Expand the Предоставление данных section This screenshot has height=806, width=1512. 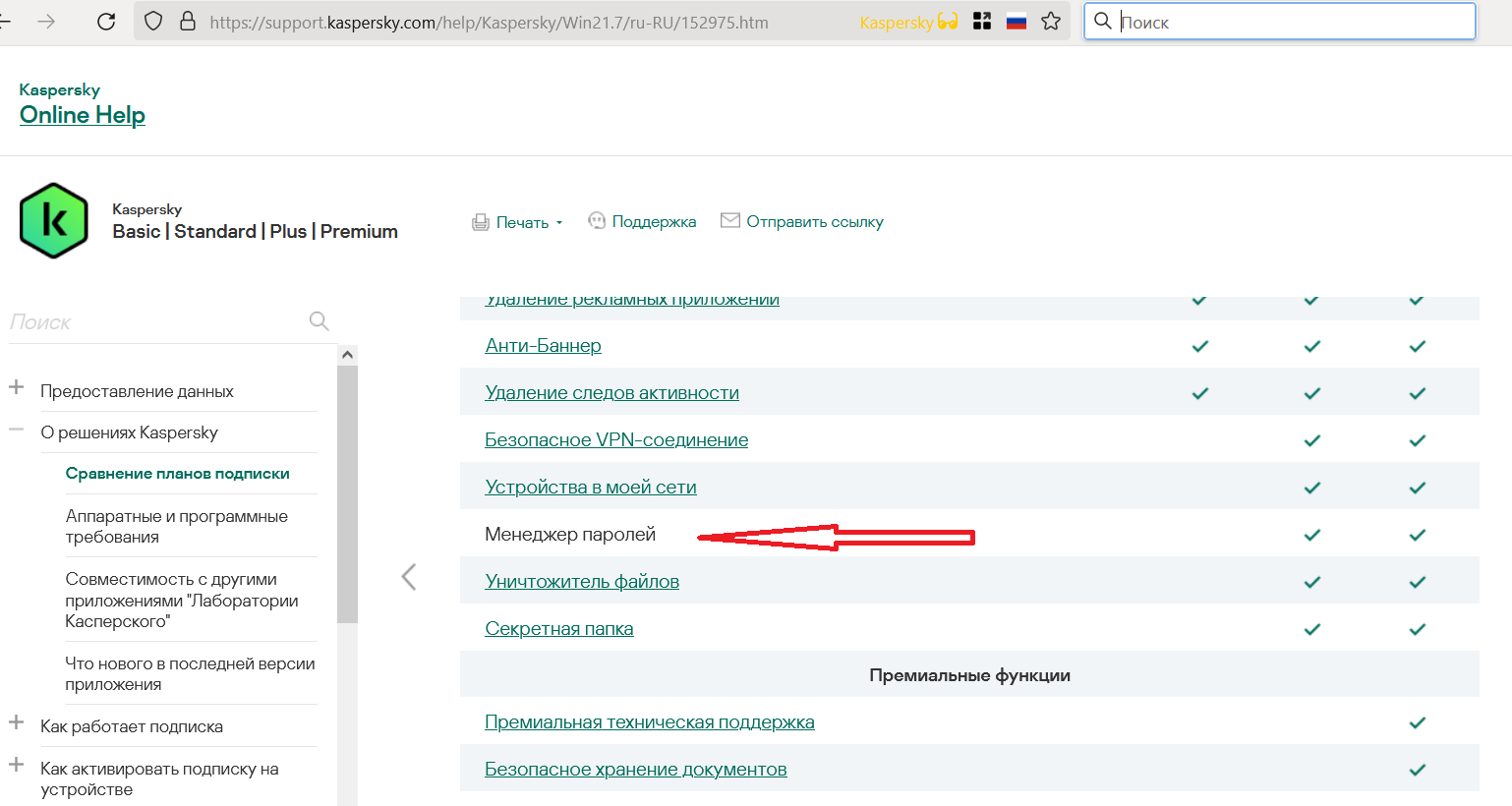pyautogui.click(x=16, y=388)
